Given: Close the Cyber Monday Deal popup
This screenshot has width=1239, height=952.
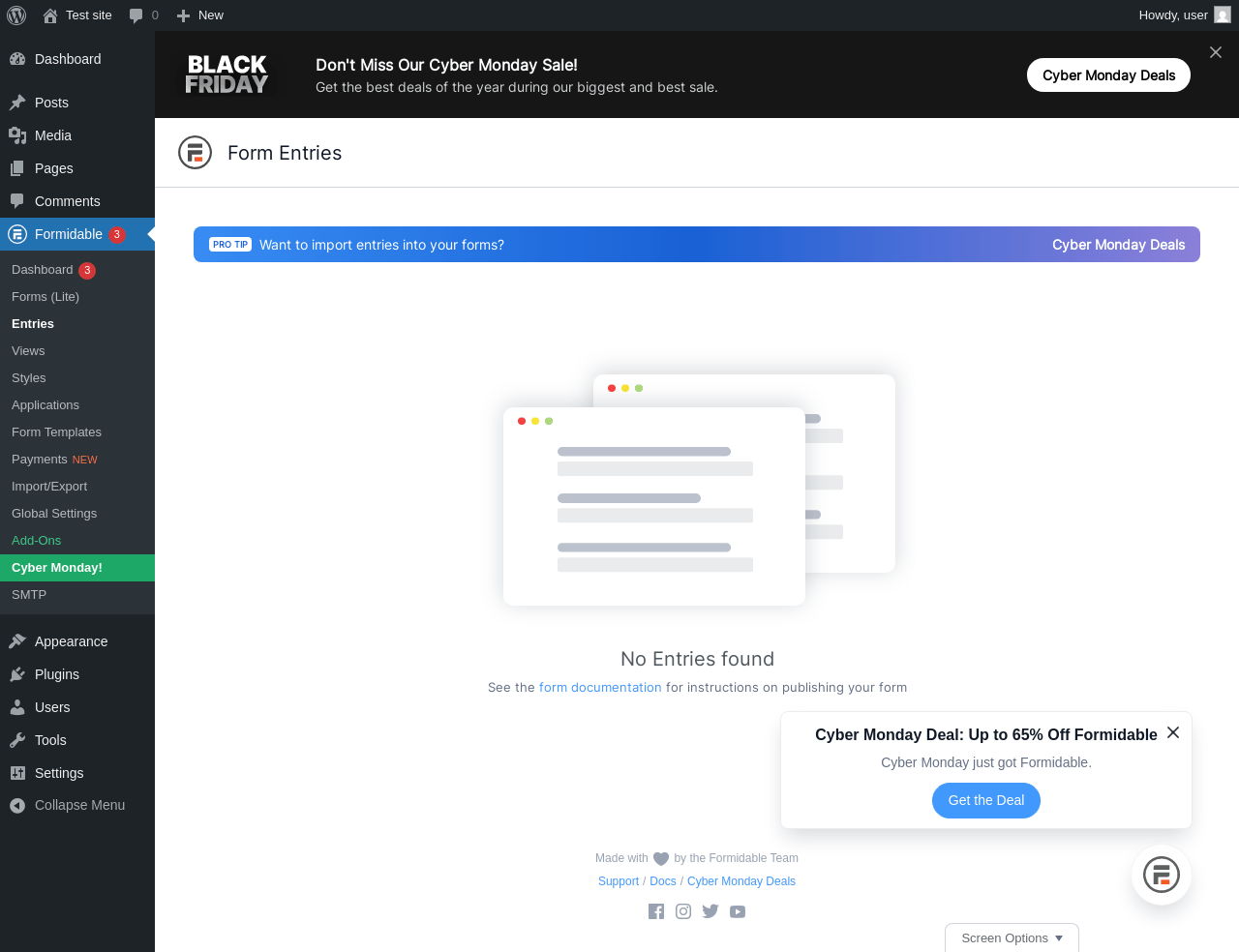Looking at the screenshot, I should (1173, 732).
